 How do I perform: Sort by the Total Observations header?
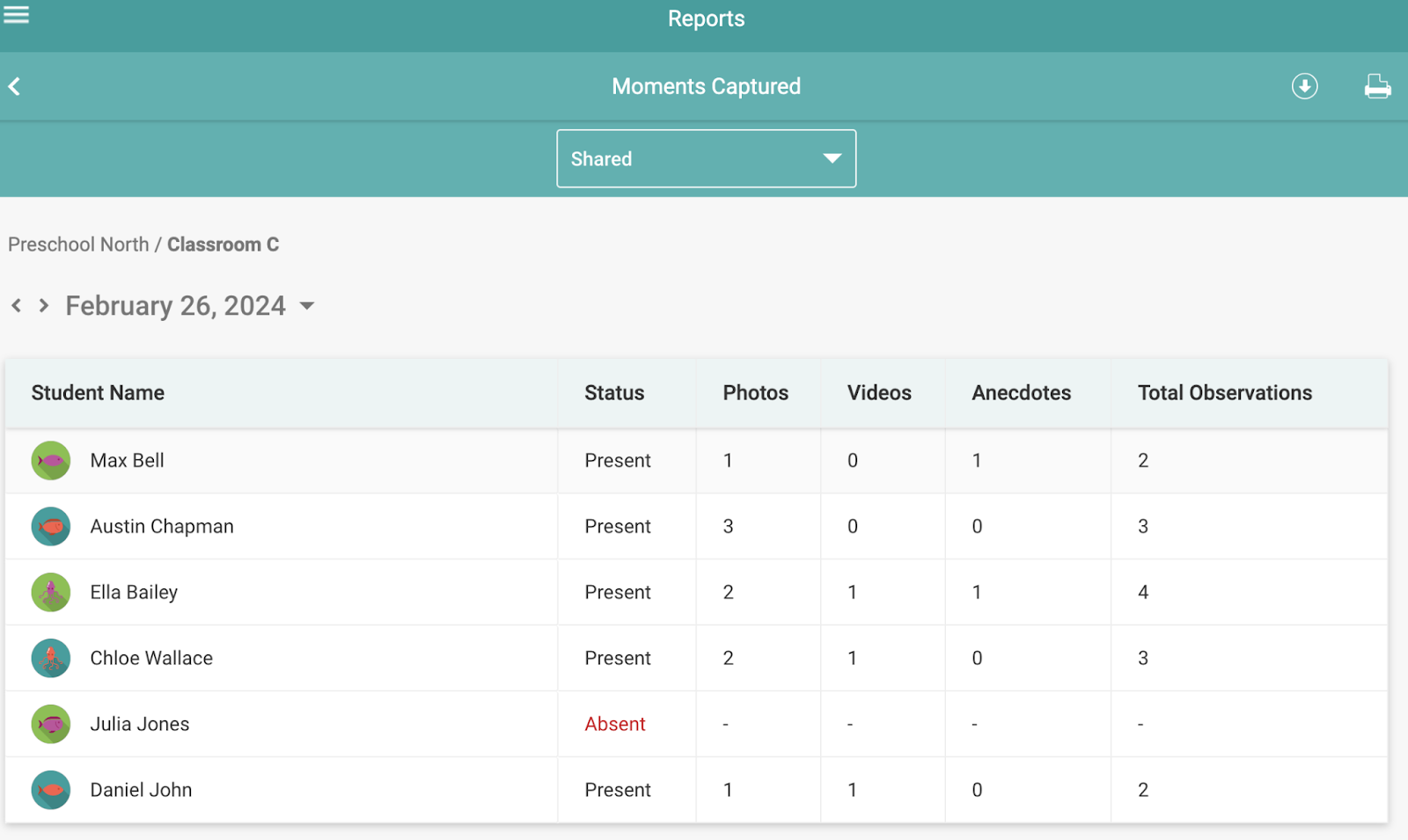[1225, 393]
